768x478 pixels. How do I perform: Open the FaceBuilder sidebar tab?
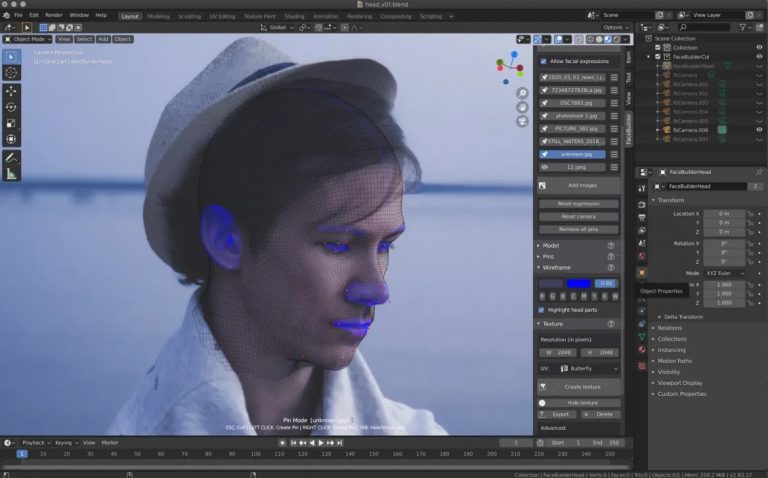[628, 128]
